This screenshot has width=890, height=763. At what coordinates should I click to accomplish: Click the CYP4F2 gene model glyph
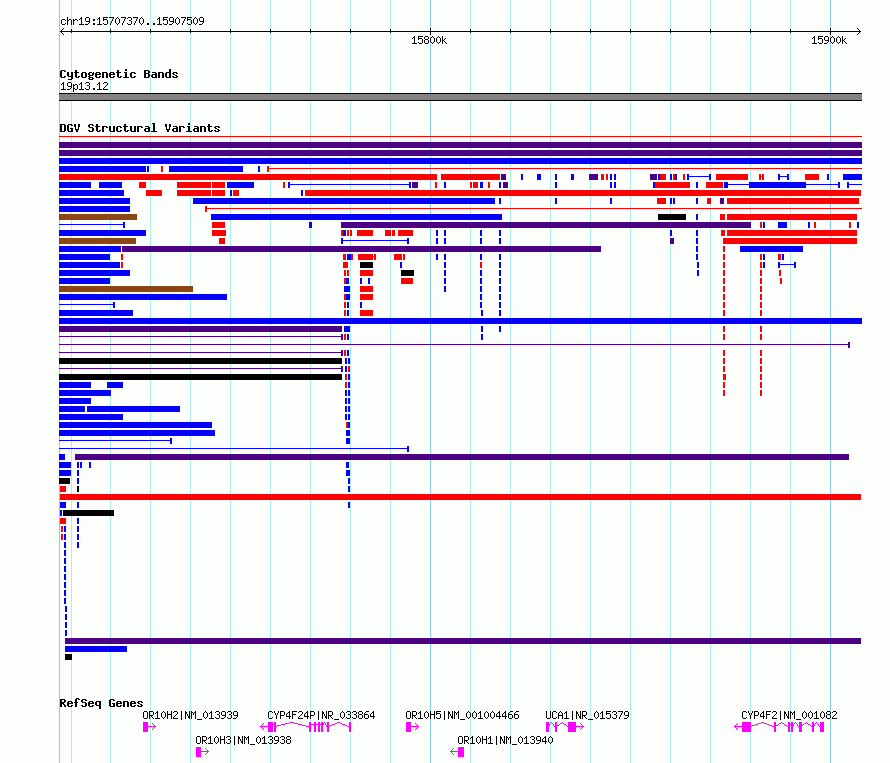(x=779, y=727)
